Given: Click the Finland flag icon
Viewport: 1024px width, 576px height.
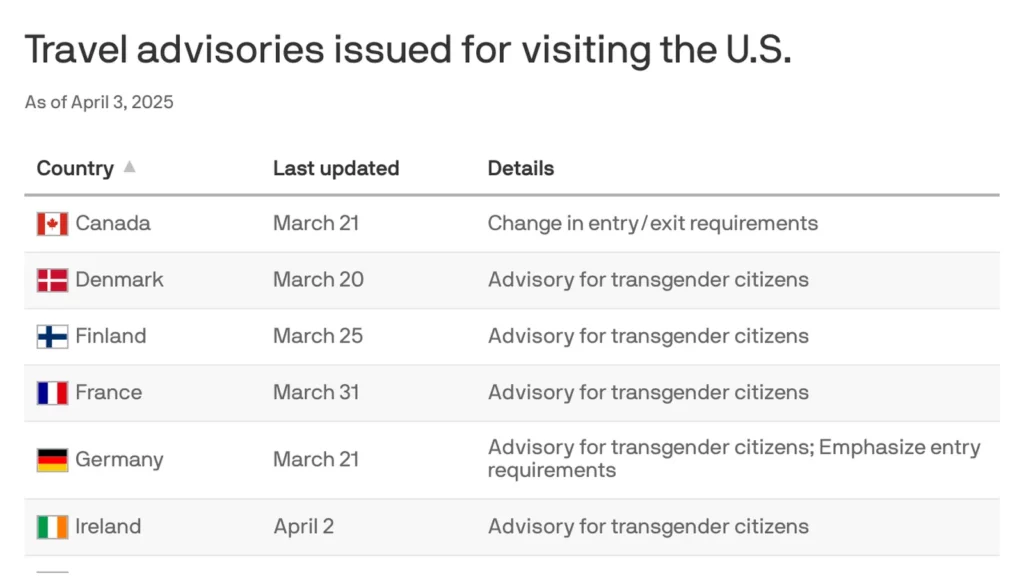Looking at the screenshot, I should click(52, 336).
